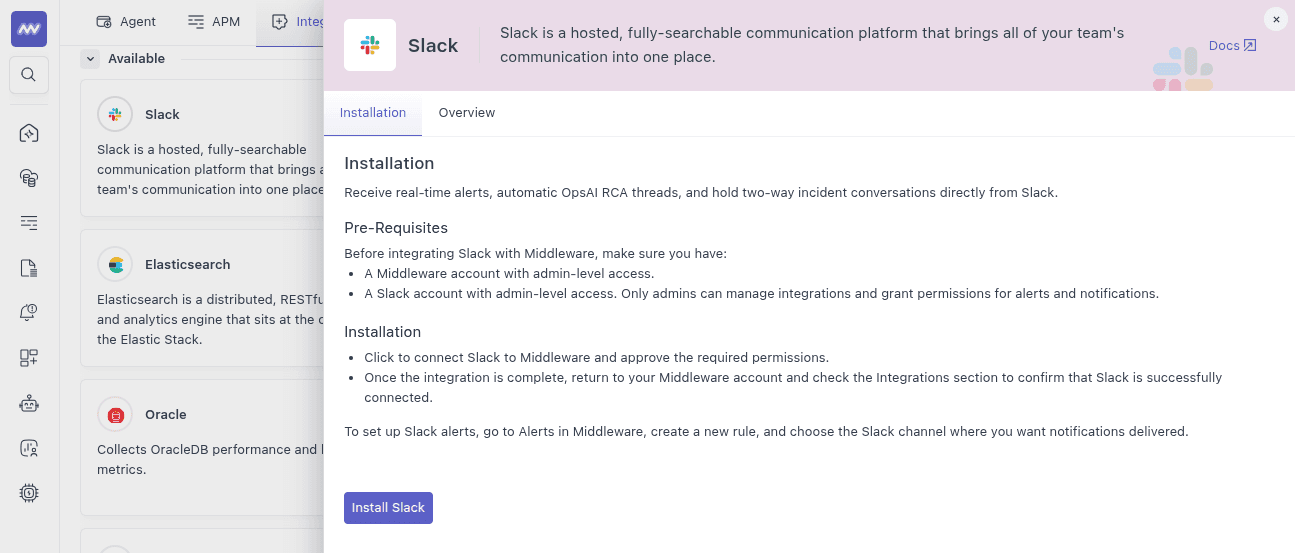Open the dashboards grid-plus icon in the sidebar

(x=29, y=358)
